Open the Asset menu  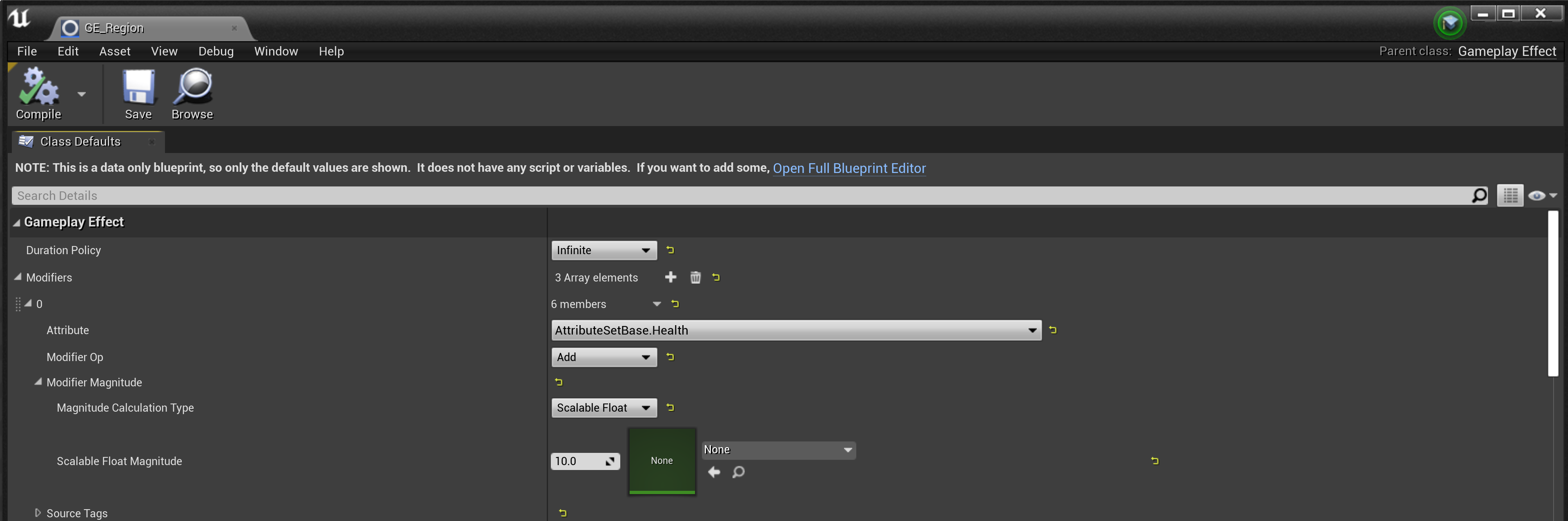coord(114,51)
